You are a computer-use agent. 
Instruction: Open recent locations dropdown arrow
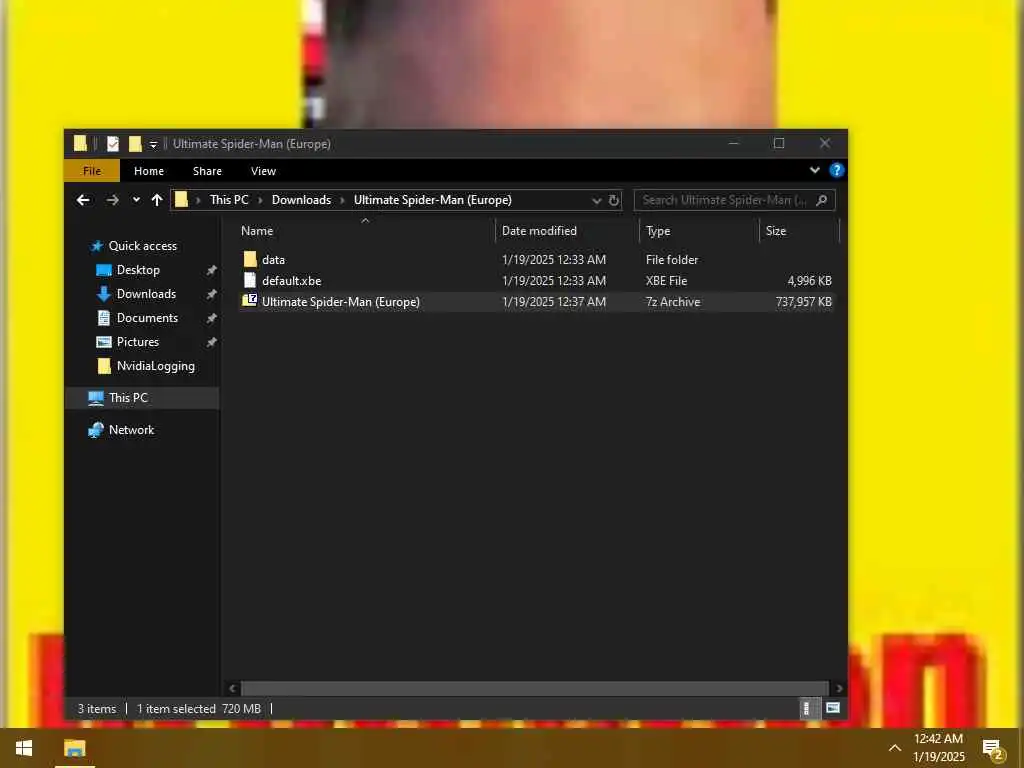point(136,200)
